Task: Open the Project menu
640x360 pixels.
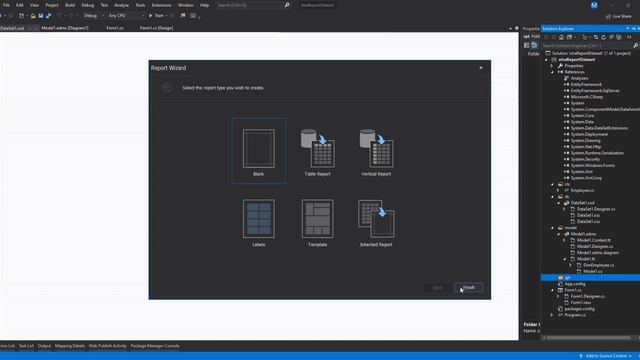Action: pyautogui.click(x=52, y=5)
